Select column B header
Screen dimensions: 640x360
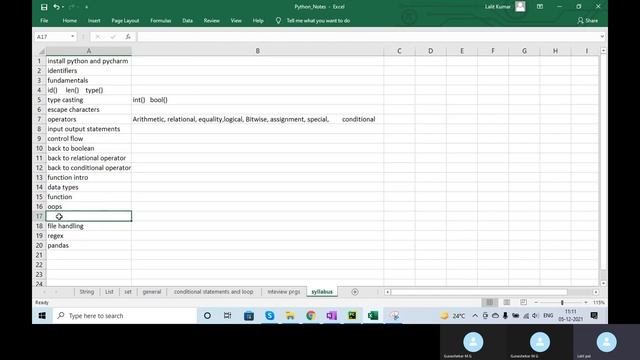click(x=258, y=51)
